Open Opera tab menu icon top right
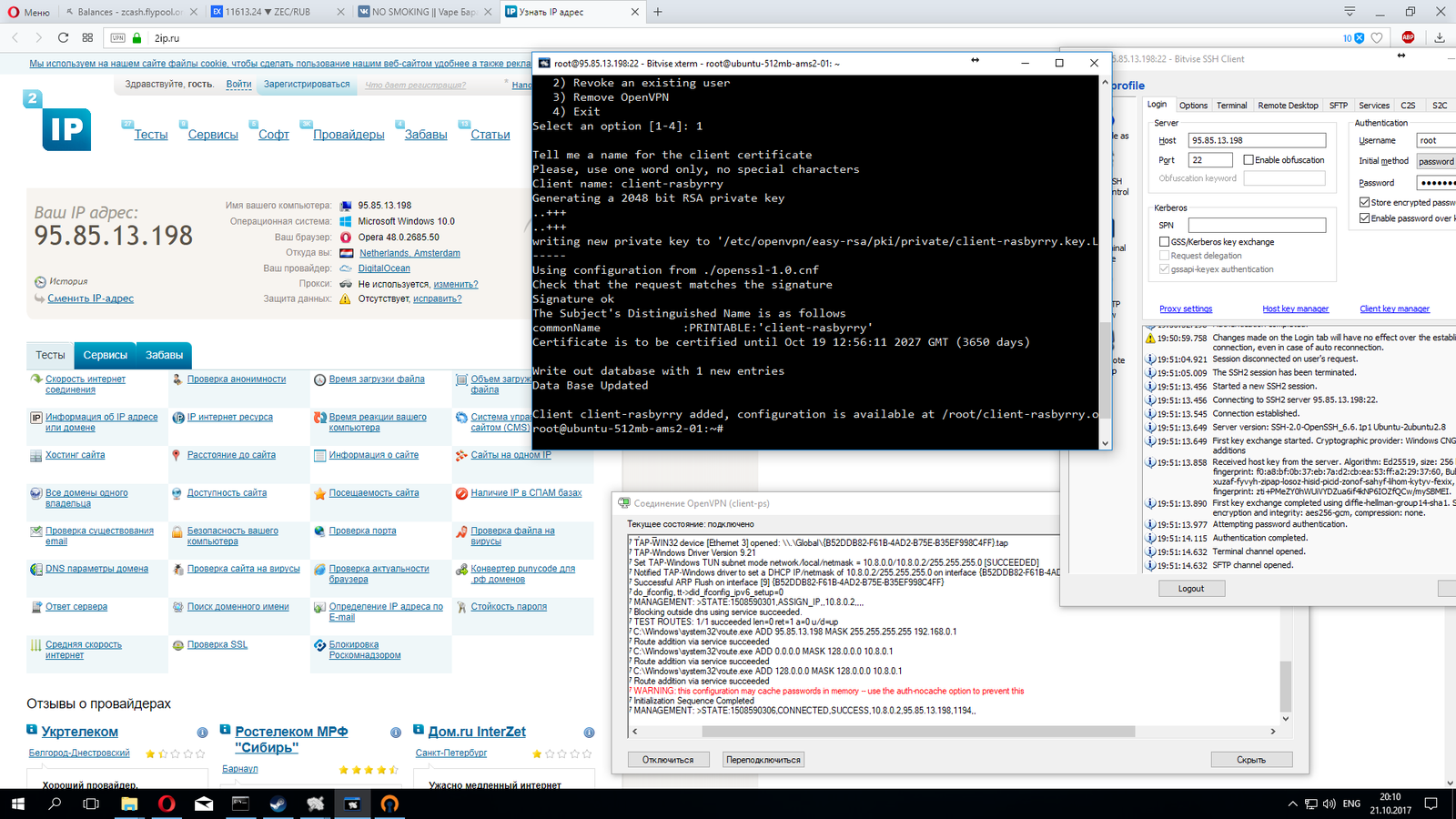The width and height of the screenshot is (1456, 819). (x=1350, y=12)
